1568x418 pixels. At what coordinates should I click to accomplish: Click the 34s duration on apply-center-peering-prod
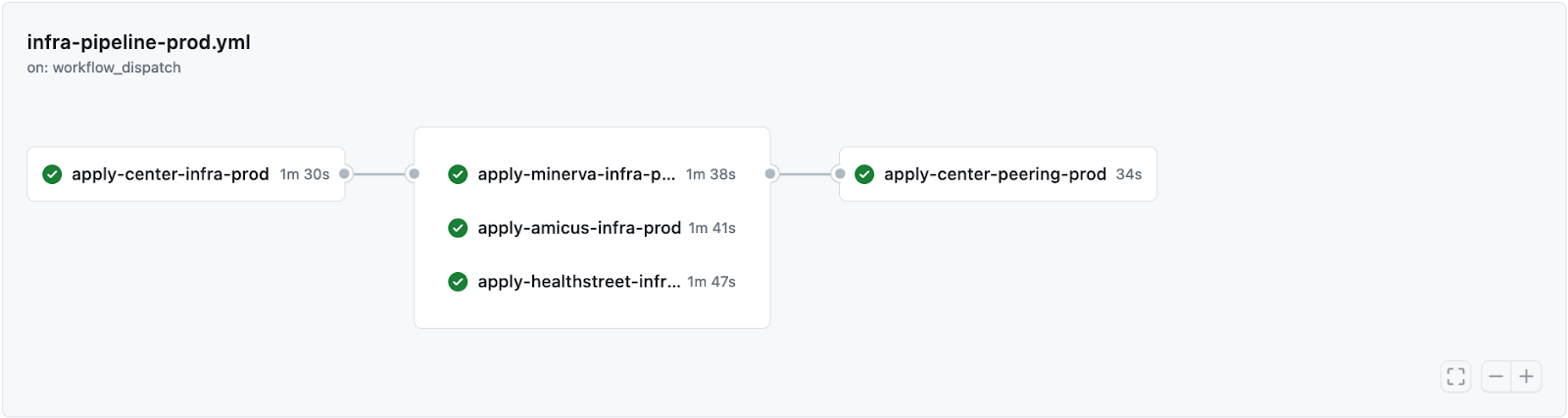pos(1129,174)
